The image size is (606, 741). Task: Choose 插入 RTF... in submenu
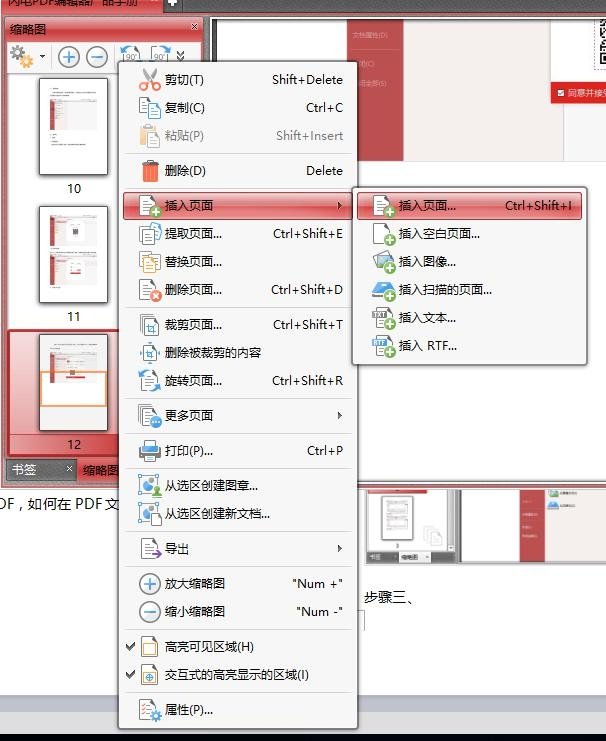(x=469, y=345)
